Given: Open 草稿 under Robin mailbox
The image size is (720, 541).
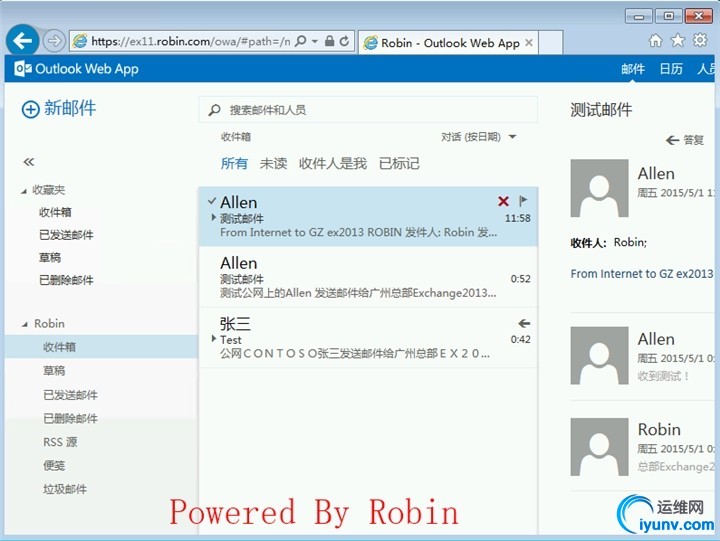Looking at the screenshot, I should [x=54, y=370].
